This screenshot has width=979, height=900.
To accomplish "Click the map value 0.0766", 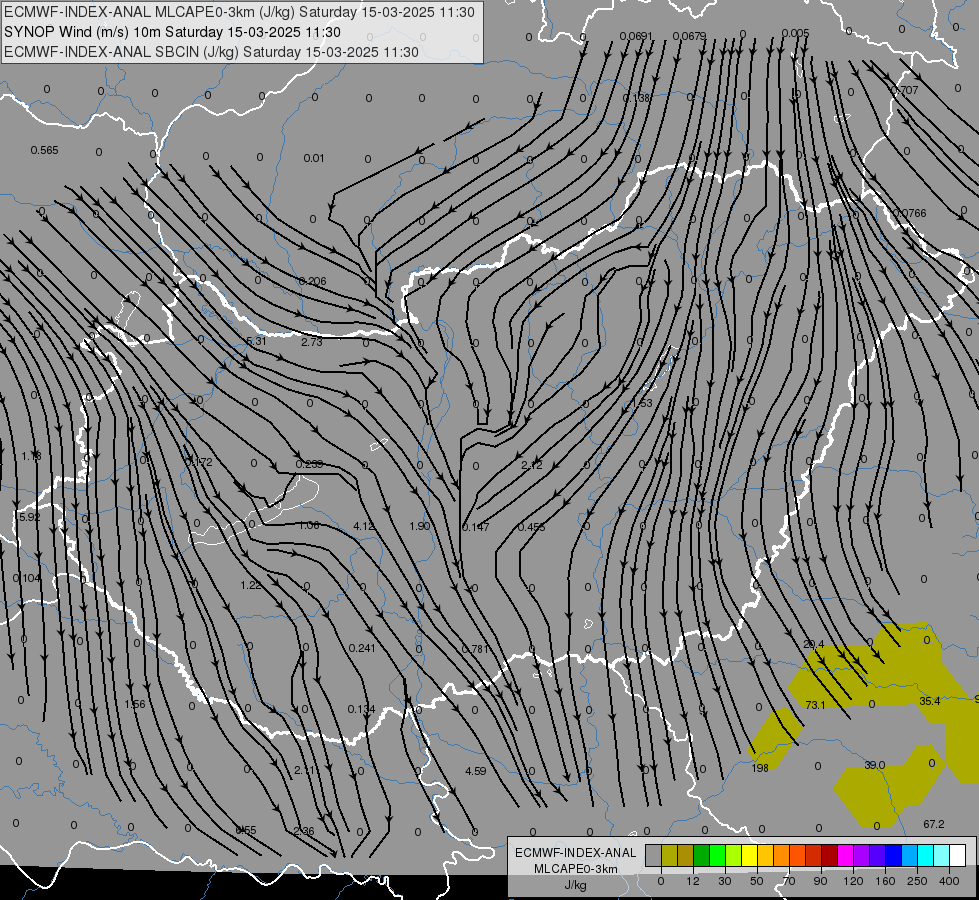I will point(910,213).
